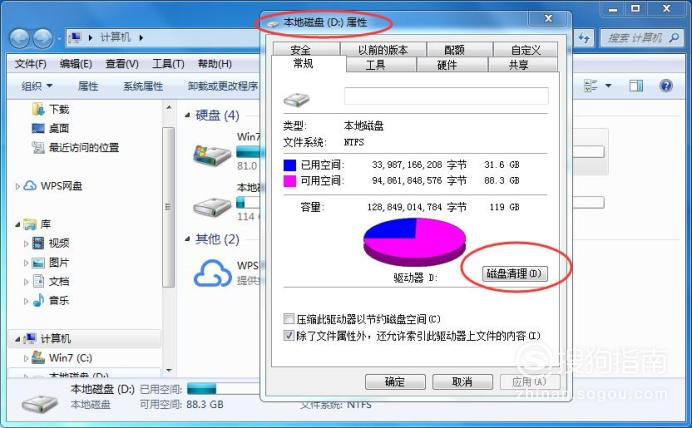Open the 查看(V) menu
The image size is (692, 428).
tap(122, 64)
